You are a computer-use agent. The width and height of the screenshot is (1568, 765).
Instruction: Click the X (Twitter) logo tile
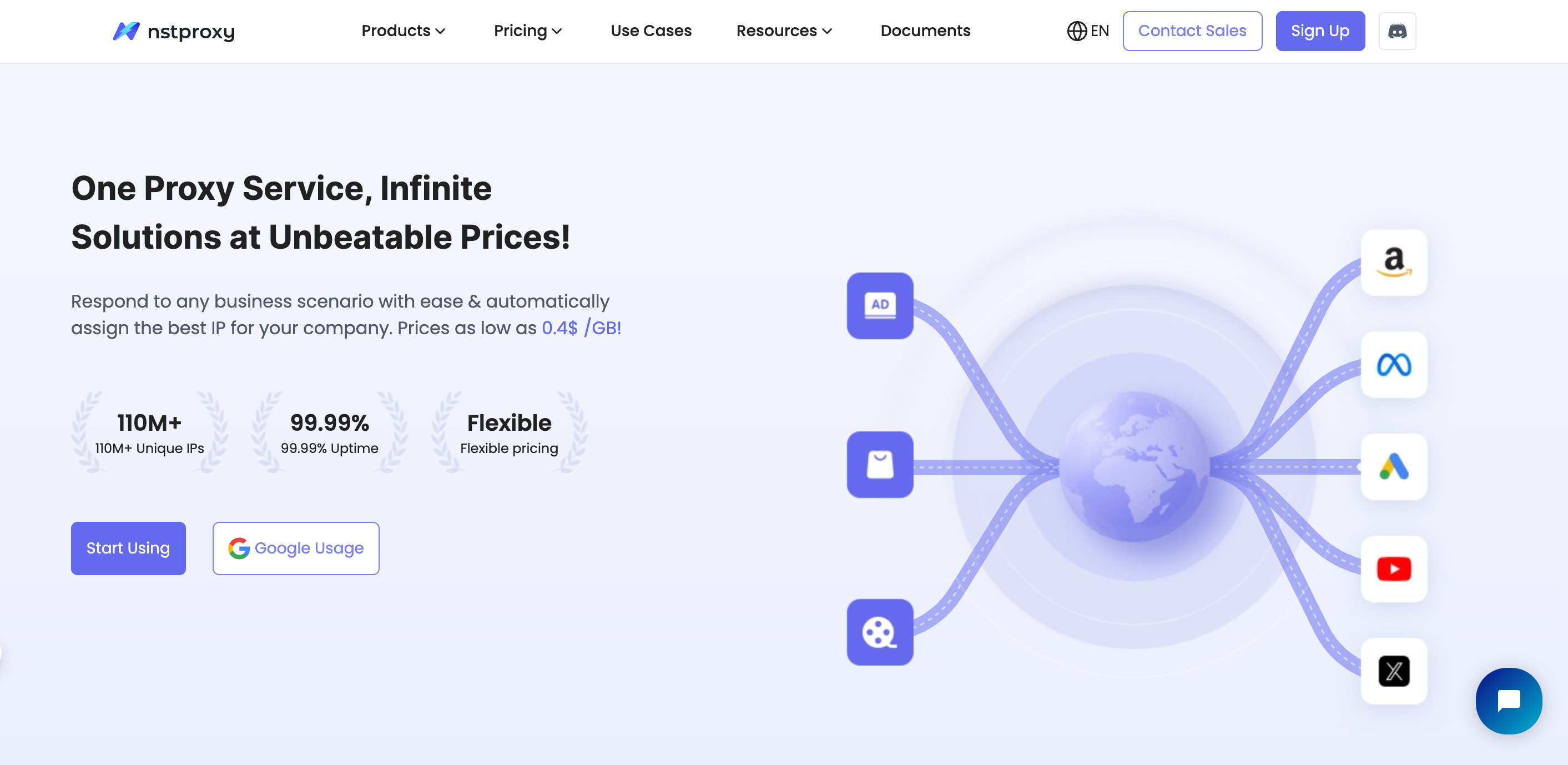[1393, 671]
